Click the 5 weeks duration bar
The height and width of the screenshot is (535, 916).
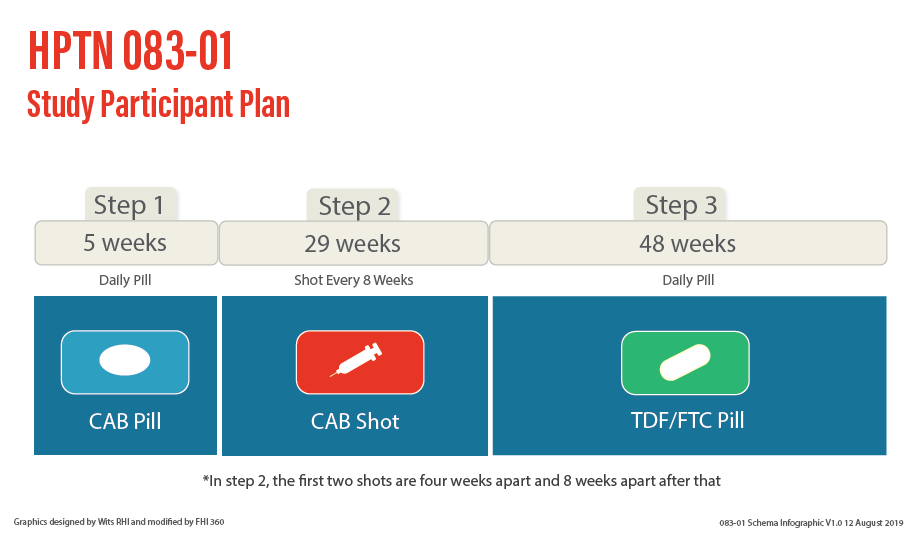click(x=126, y=243)
